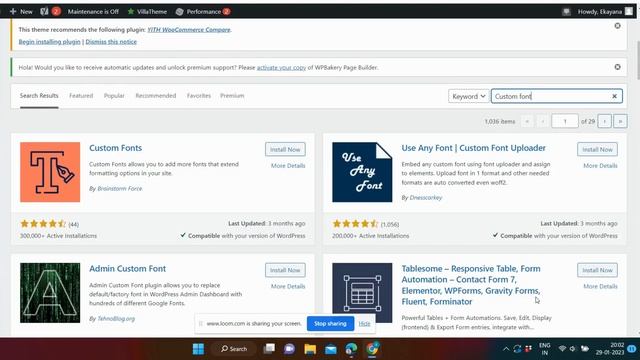Viewport: 640px width, 360px height.
Task: Open Maintenance is Off menu
Action: tap(93, 11)
